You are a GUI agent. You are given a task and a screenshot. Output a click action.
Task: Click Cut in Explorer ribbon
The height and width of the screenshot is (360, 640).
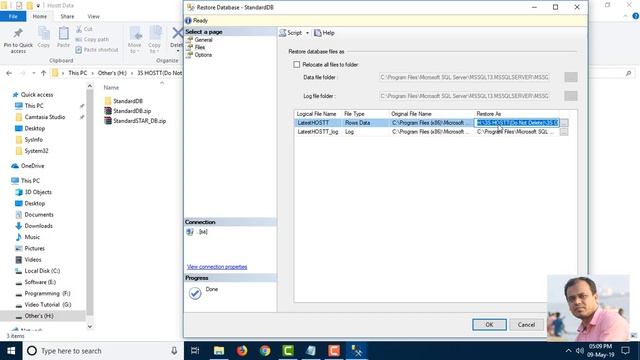pyautogui.click(x=84, y=29)
